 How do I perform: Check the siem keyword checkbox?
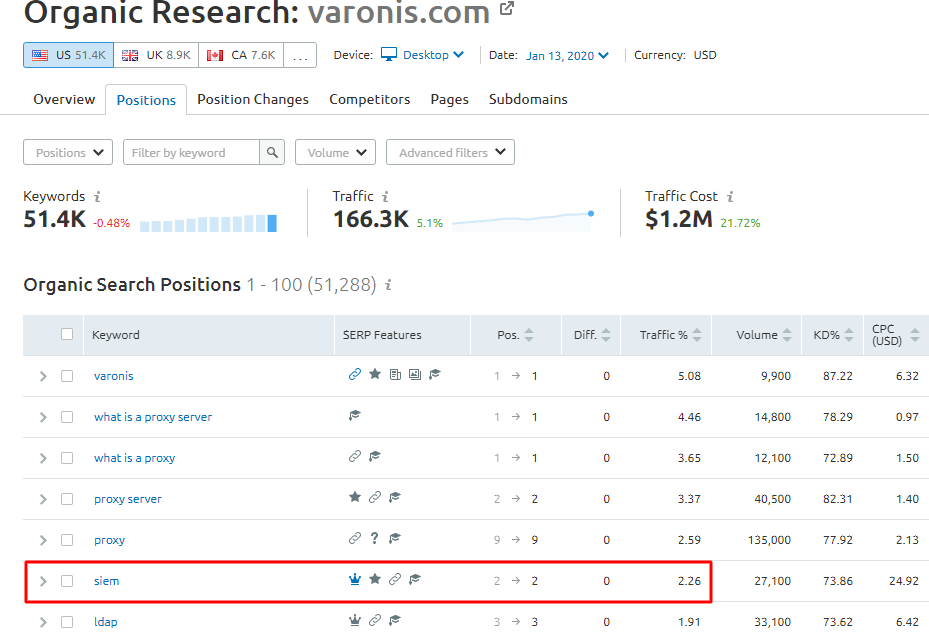point(67,581)
